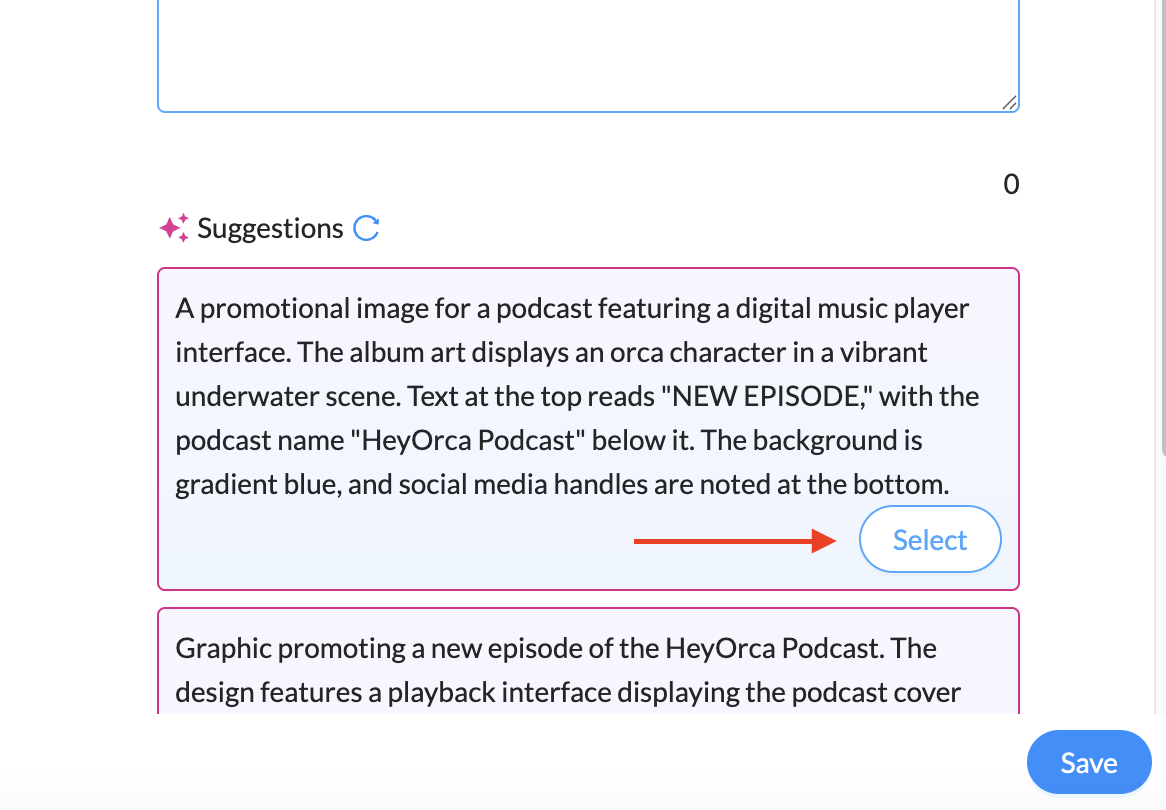Click the pink sparkle Suggestions icon
This screenshot has height=810, width=1166.
click(174, 228)
